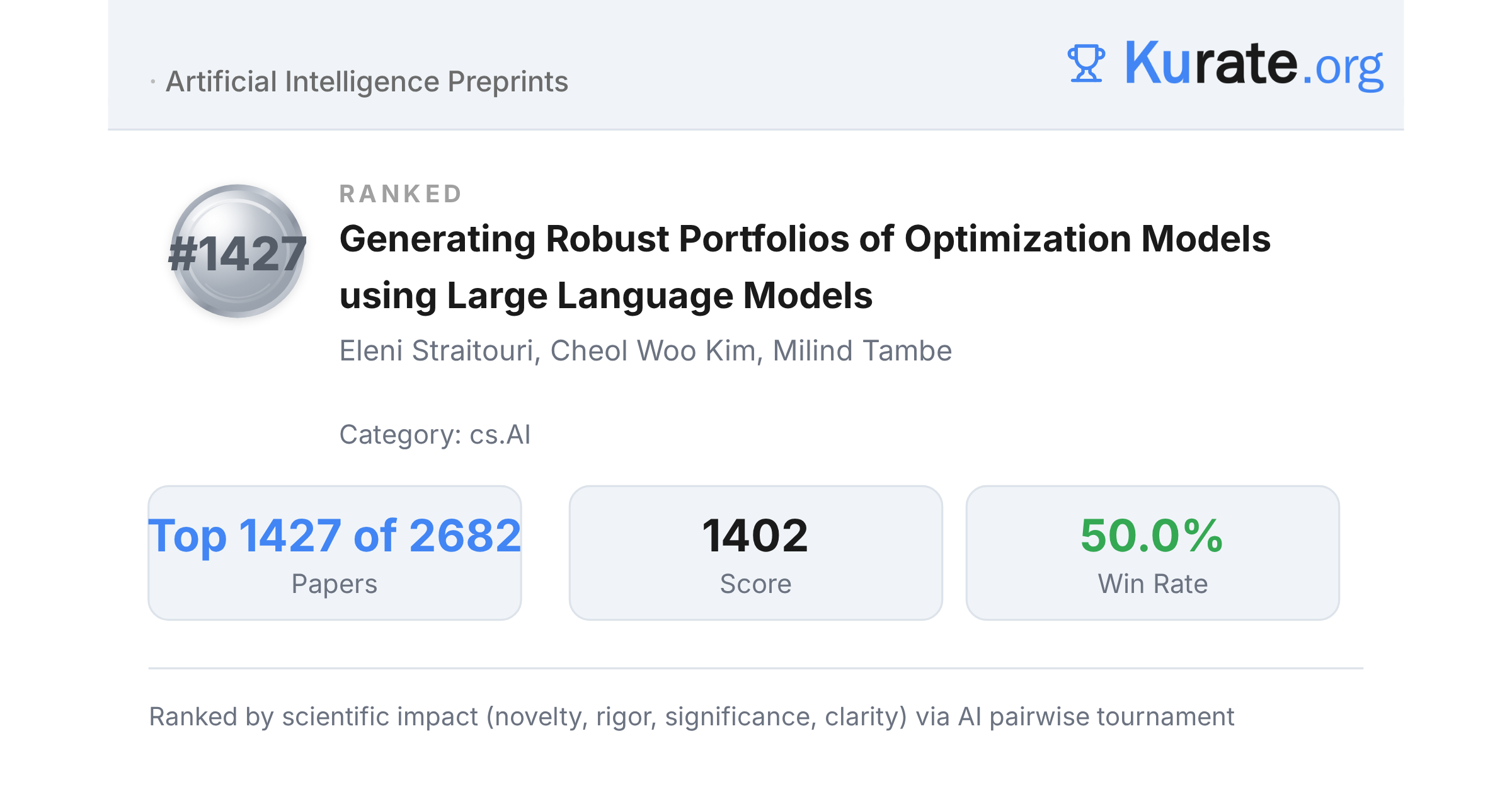Click author name Milind Tambe
1512x794 pixels.
(x=862, y=351)
